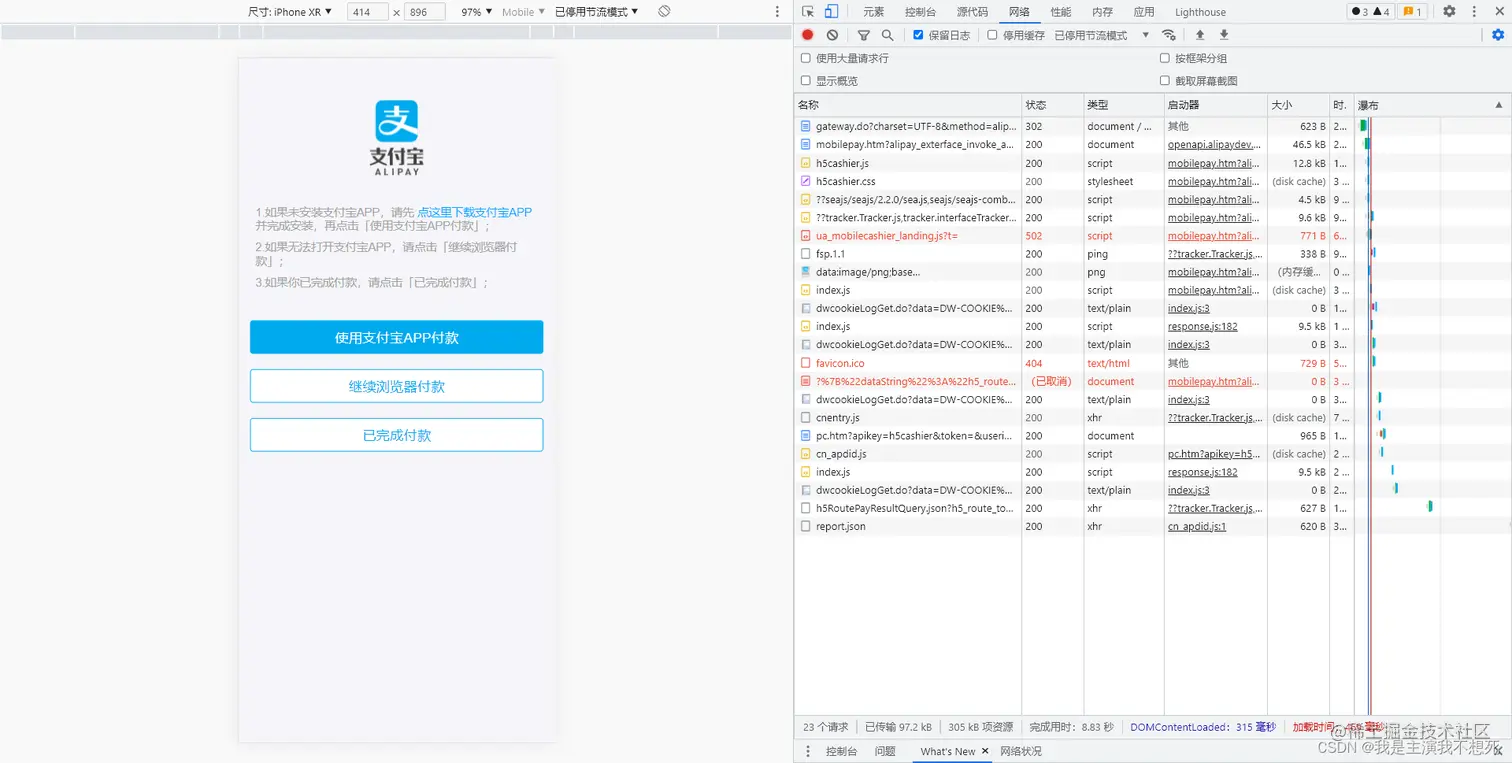Open network search magnifier icon
The width and height of the screenshot is (1512, 763).
click(887, 35)
